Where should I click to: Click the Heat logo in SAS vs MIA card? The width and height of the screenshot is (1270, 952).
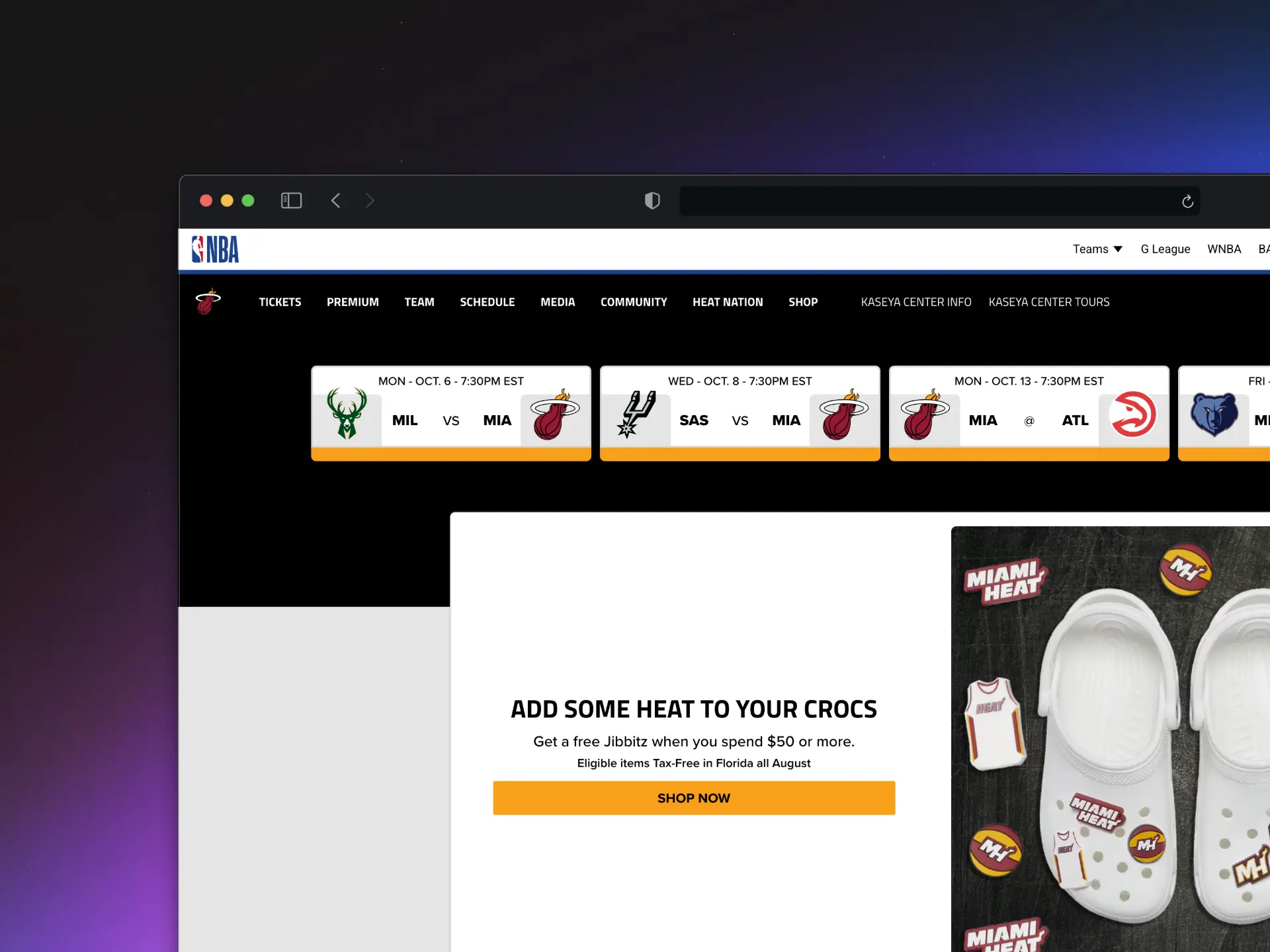click(x=844, y=415)
